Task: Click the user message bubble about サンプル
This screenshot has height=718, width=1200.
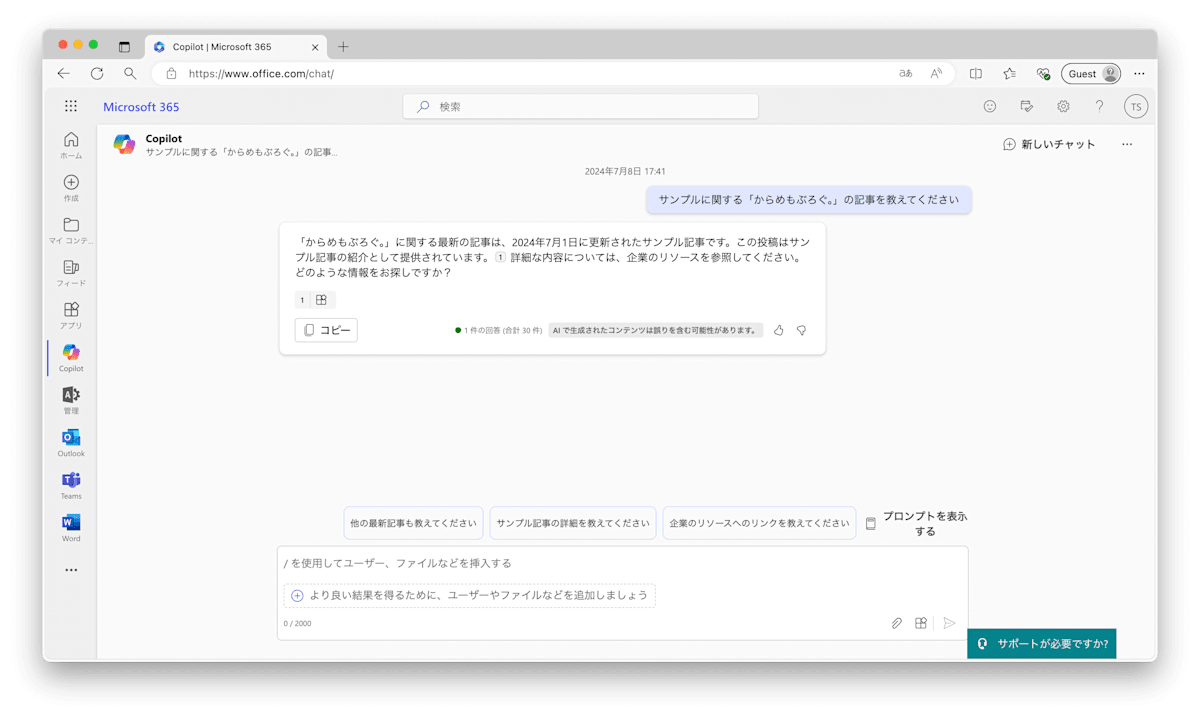Action: [x=809, y=200]
